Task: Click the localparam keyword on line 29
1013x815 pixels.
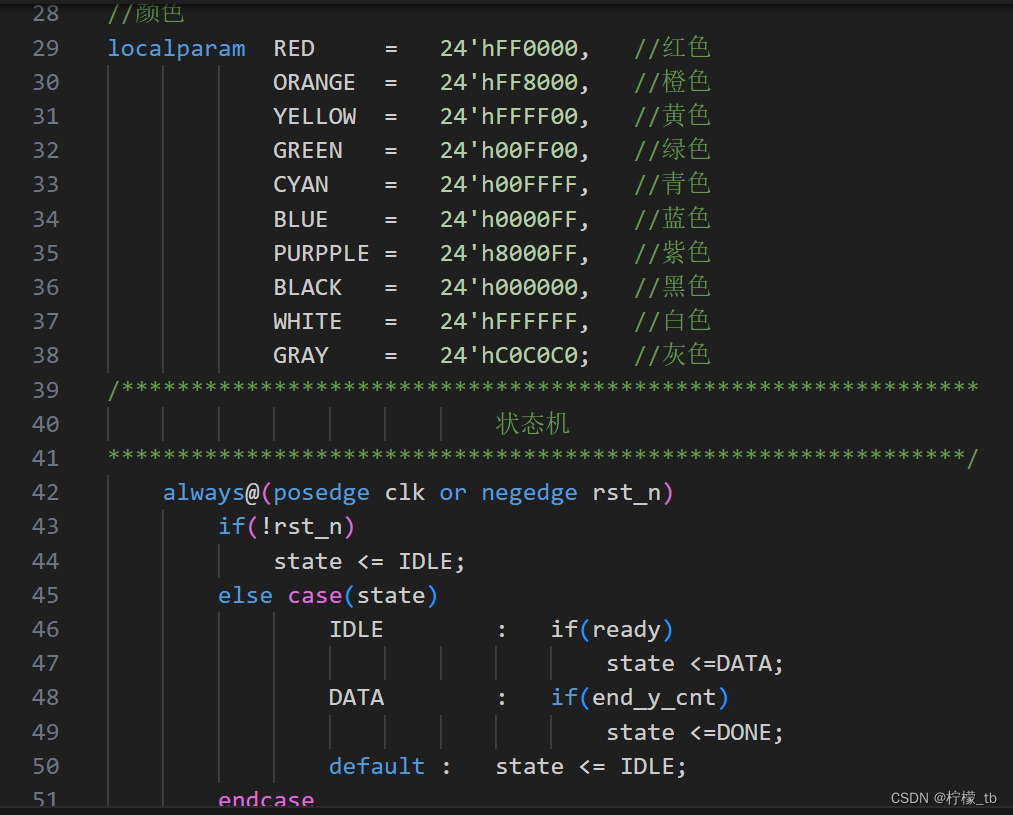Action: coord(176,47)
